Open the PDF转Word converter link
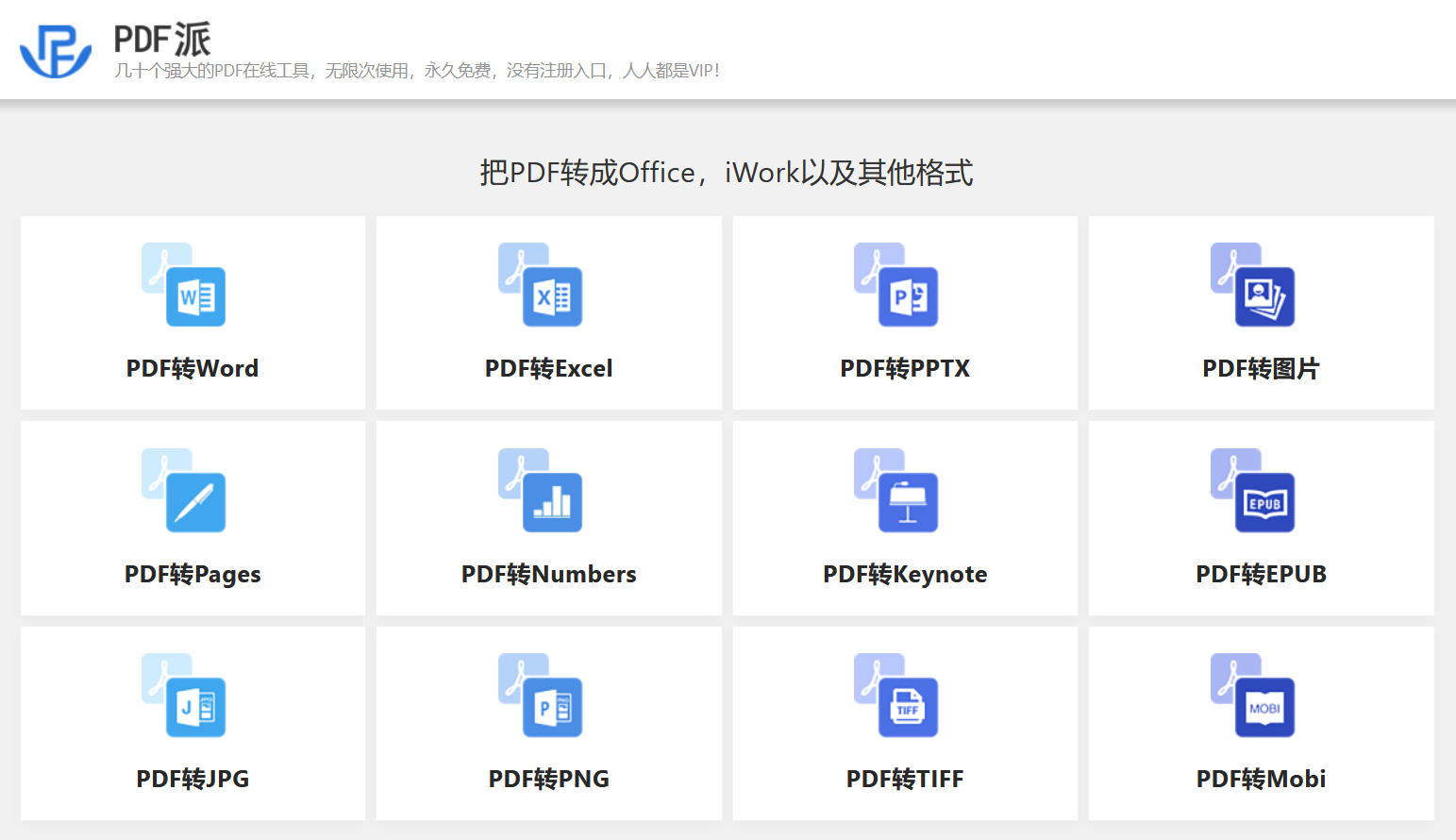 tap(192, 368)
